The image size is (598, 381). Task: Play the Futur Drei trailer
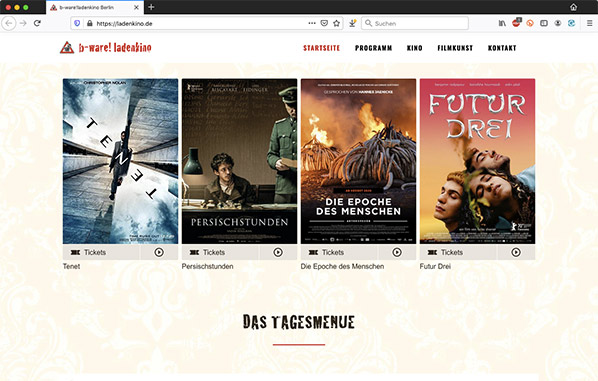[516, 252]
